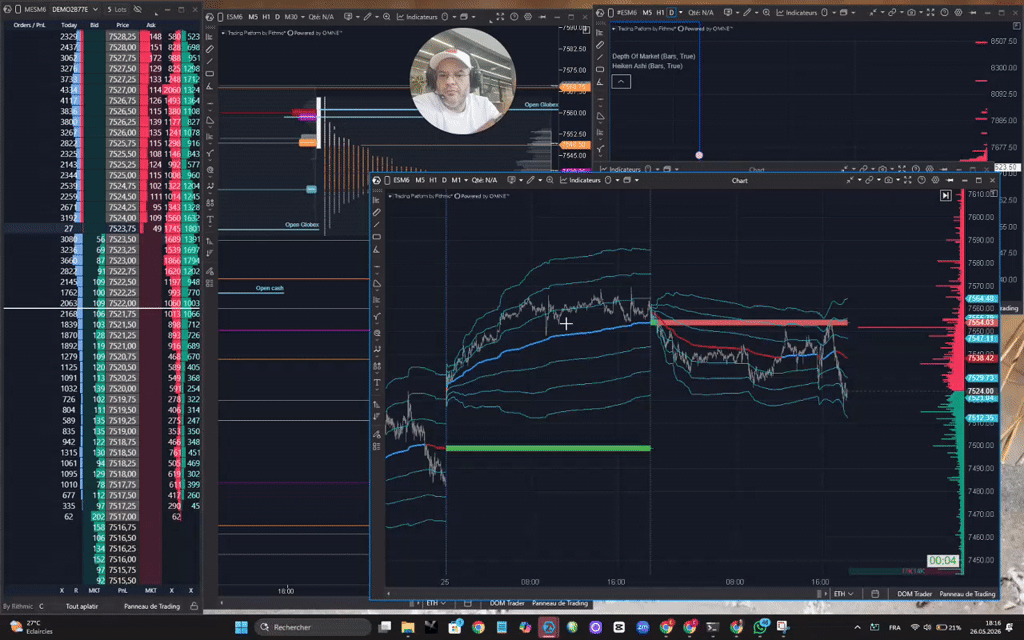Toggle pin icon in #ESM6 daily chart toolbar

972,12
